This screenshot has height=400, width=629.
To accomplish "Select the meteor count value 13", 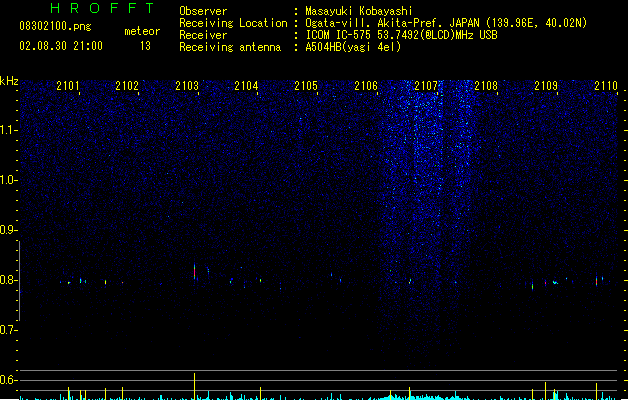I will tap(145, 46).
